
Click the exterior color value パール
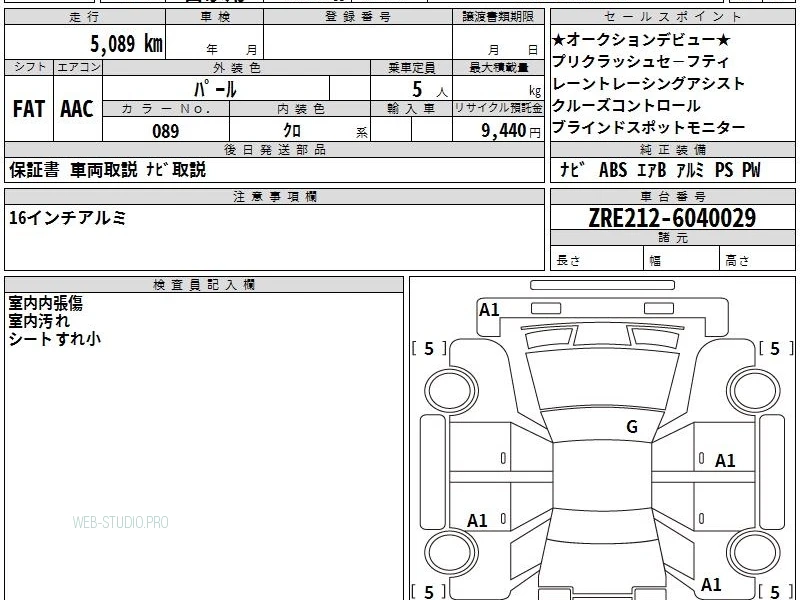[x=215, y=89]
